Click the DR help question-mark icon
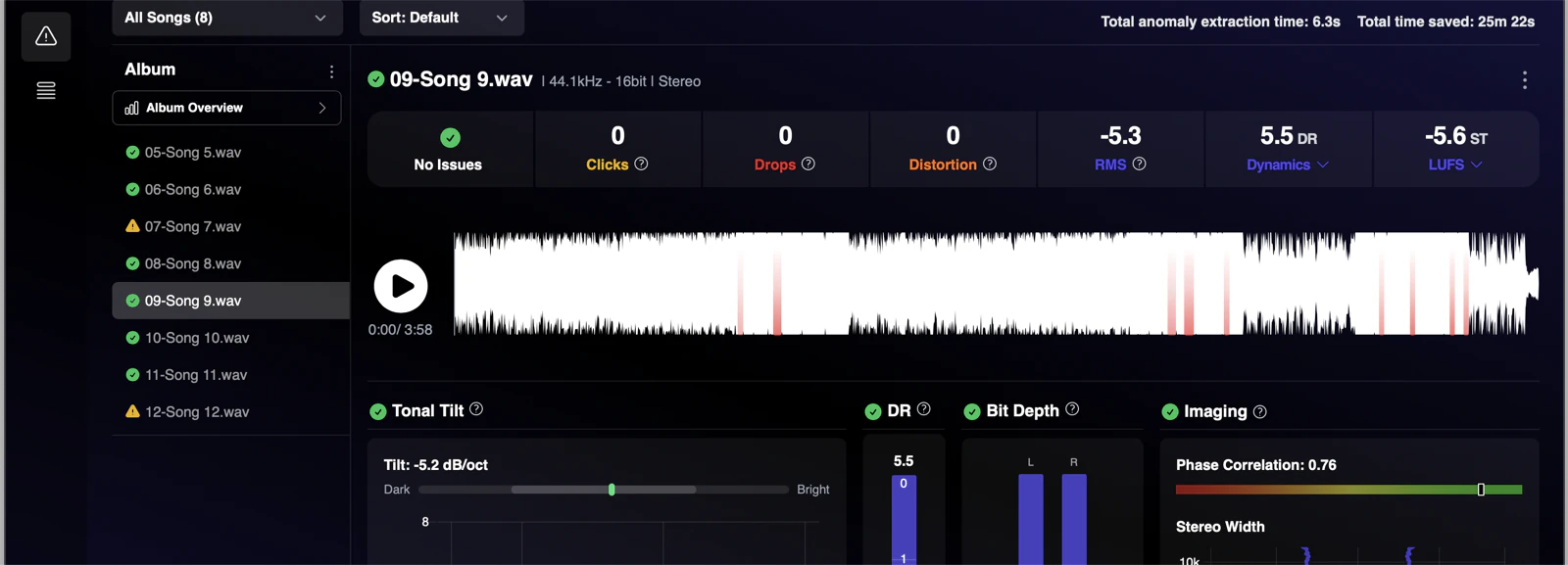 pos(923,409)
